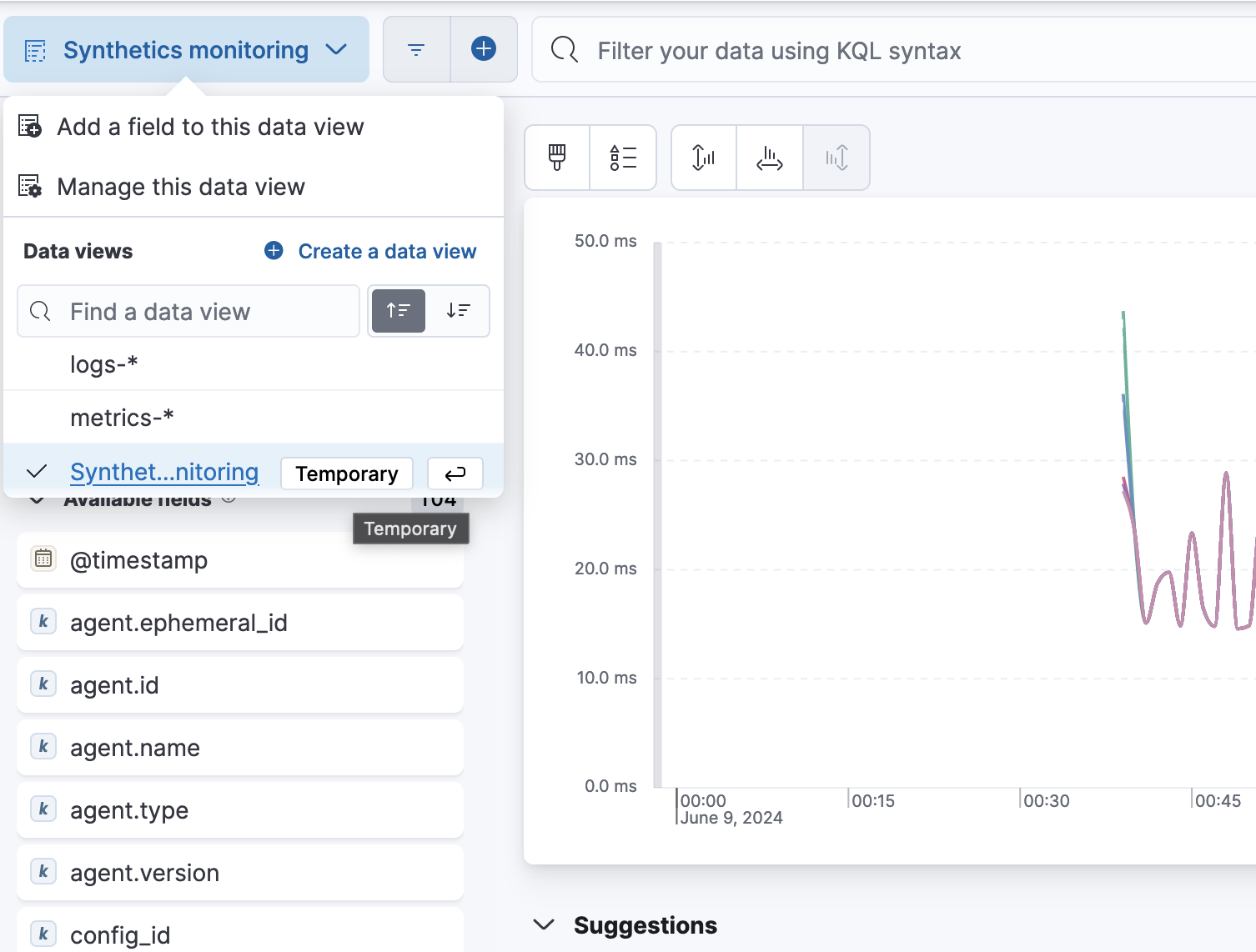The image size is (1256, 952).
Task: Click the 'Create a data view' link
Action: click(x=387, y=251)
